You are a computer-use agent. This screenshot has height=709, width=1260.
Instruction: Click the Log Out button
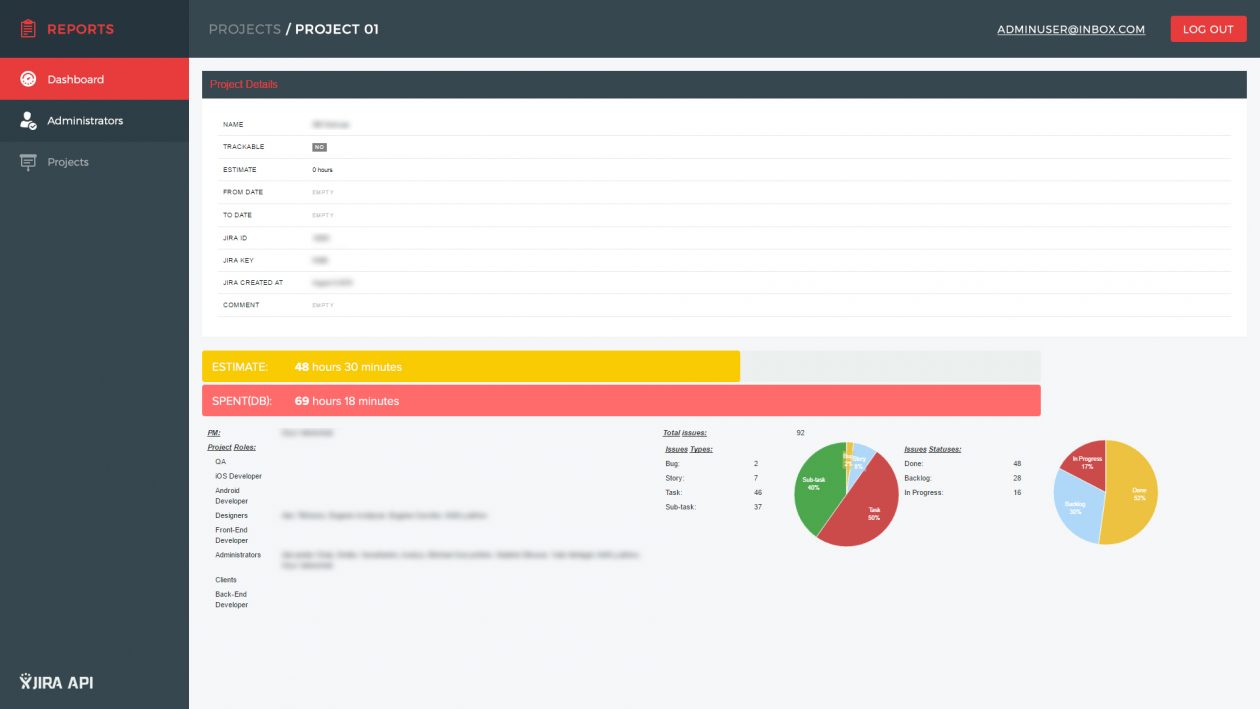point(1208,29)
